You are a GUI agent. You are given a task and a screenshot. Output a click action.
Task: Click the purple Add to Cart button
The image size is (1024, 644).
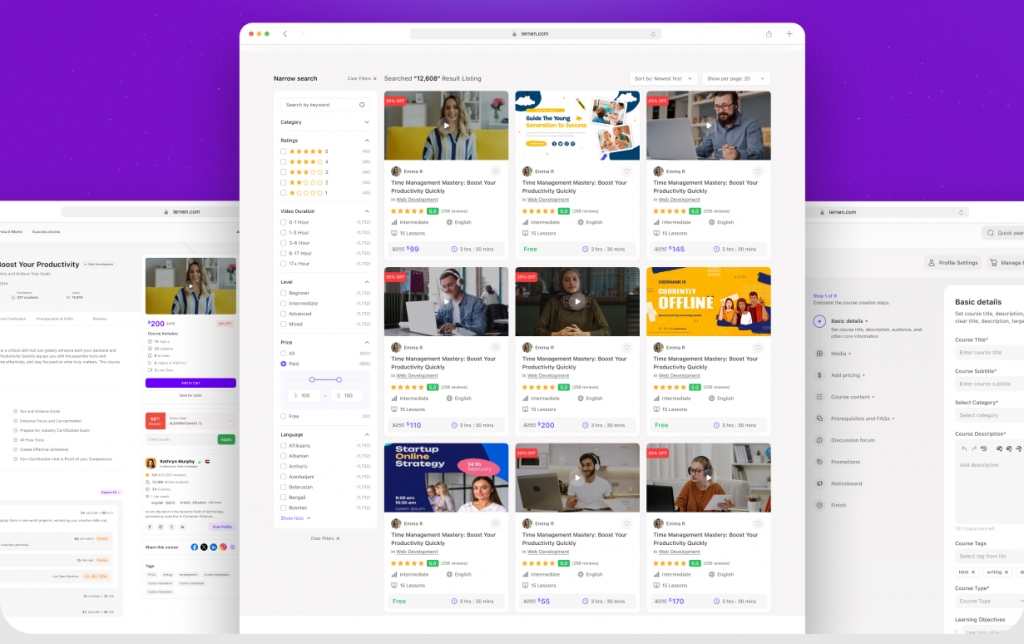click(x=190, y=383)
